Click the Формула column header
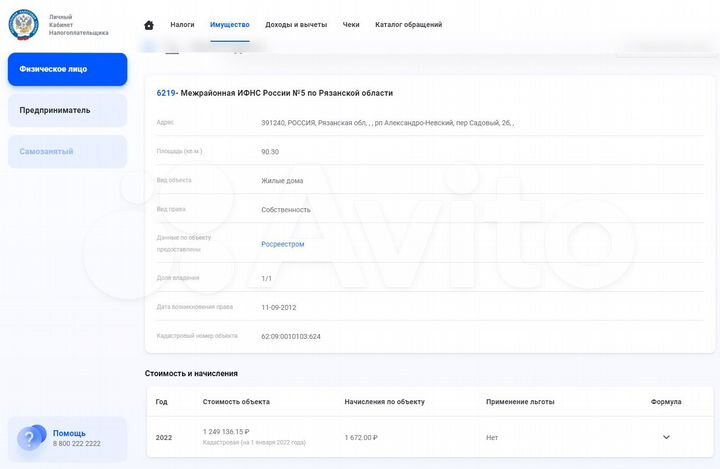This screenshot has width=720, height=469. (x=666, y=402)
